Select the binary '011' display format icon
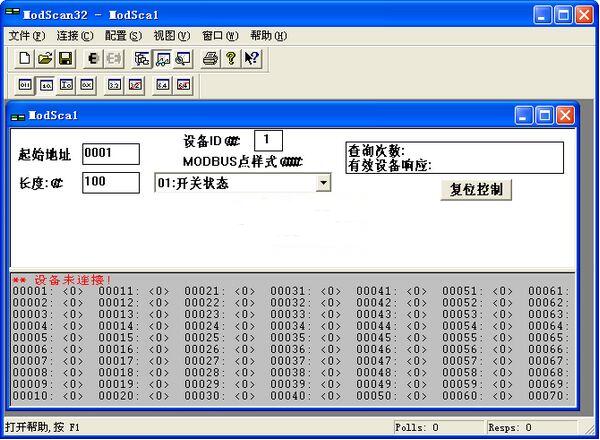The width and height of the screenshot is (600, 440). coord(25,85)
